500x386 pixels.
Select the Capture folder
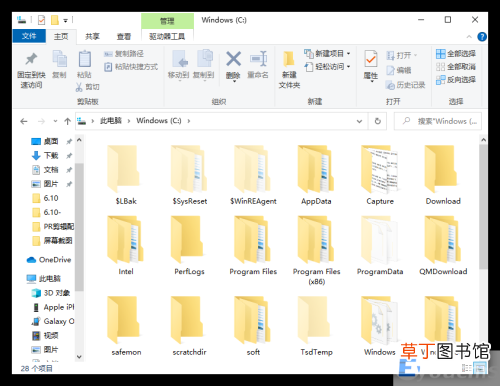(x=380, y=176)
